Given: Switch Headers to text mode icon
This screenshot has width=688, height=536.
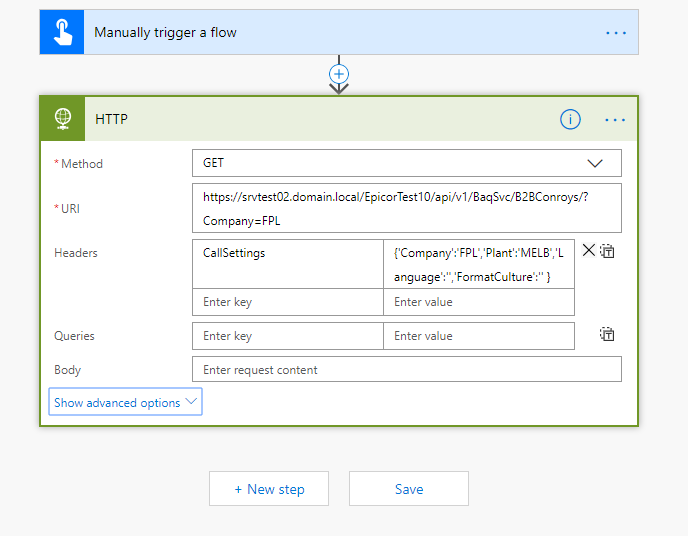Looking at the screenshot, I should click(x=607, y=252).
